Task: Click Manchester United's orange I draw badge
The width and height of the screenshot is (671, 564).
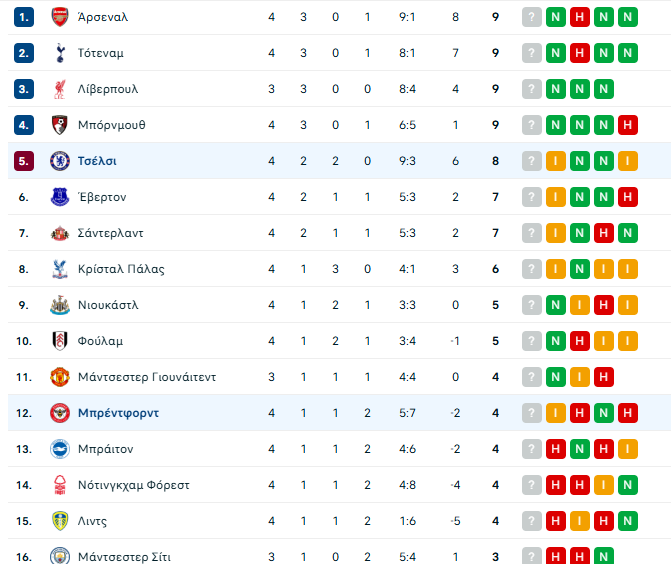Action: pyautogui.click(x=580, y=377)
